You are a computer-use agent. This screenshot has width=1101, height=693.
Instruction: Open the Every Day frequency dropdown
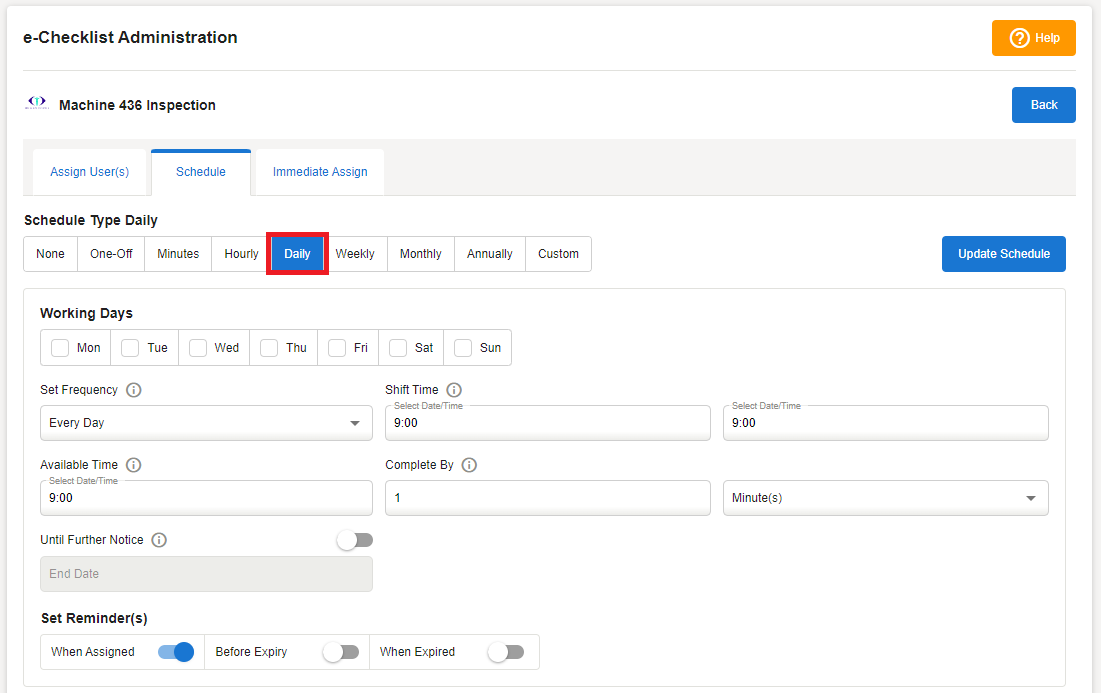coord(205,423)
